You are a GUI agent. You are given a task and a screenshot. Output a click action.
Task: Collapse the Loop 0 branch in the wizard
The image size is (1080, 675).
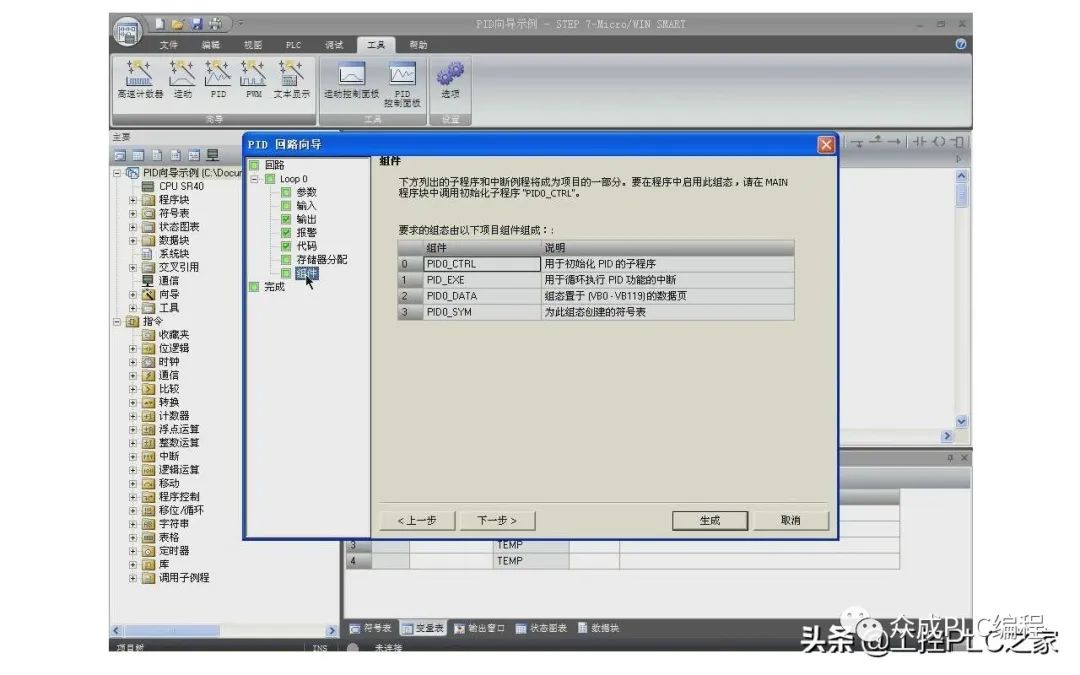[x=255, y=178]
